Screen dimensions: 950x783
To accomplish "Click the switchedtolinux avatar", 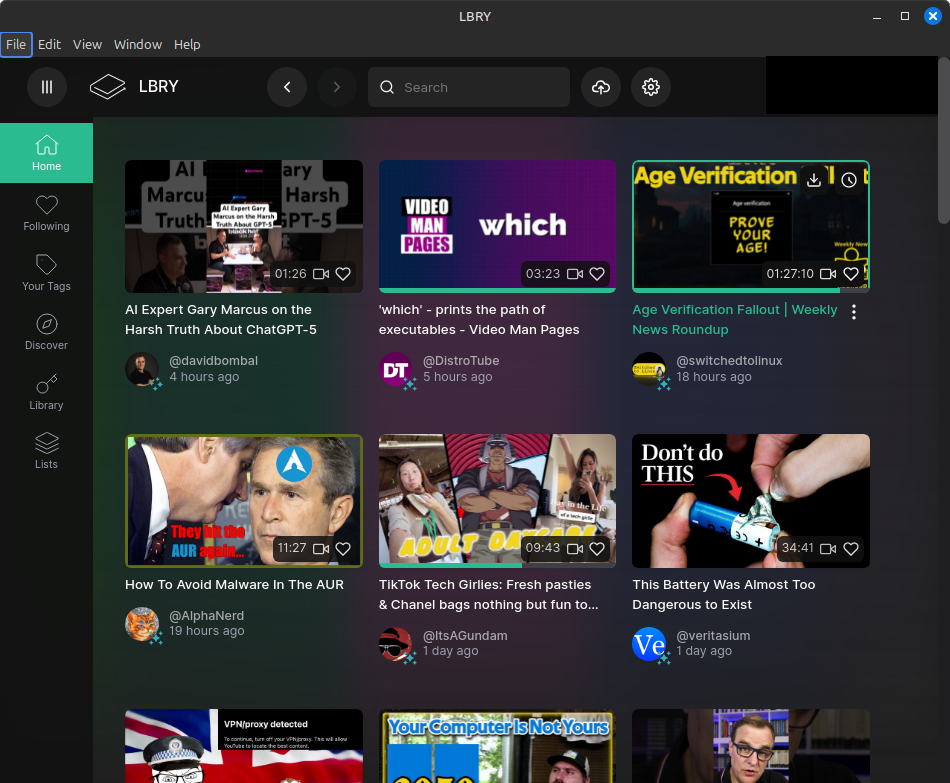I will pyautogui.click(x=649, y=368).
